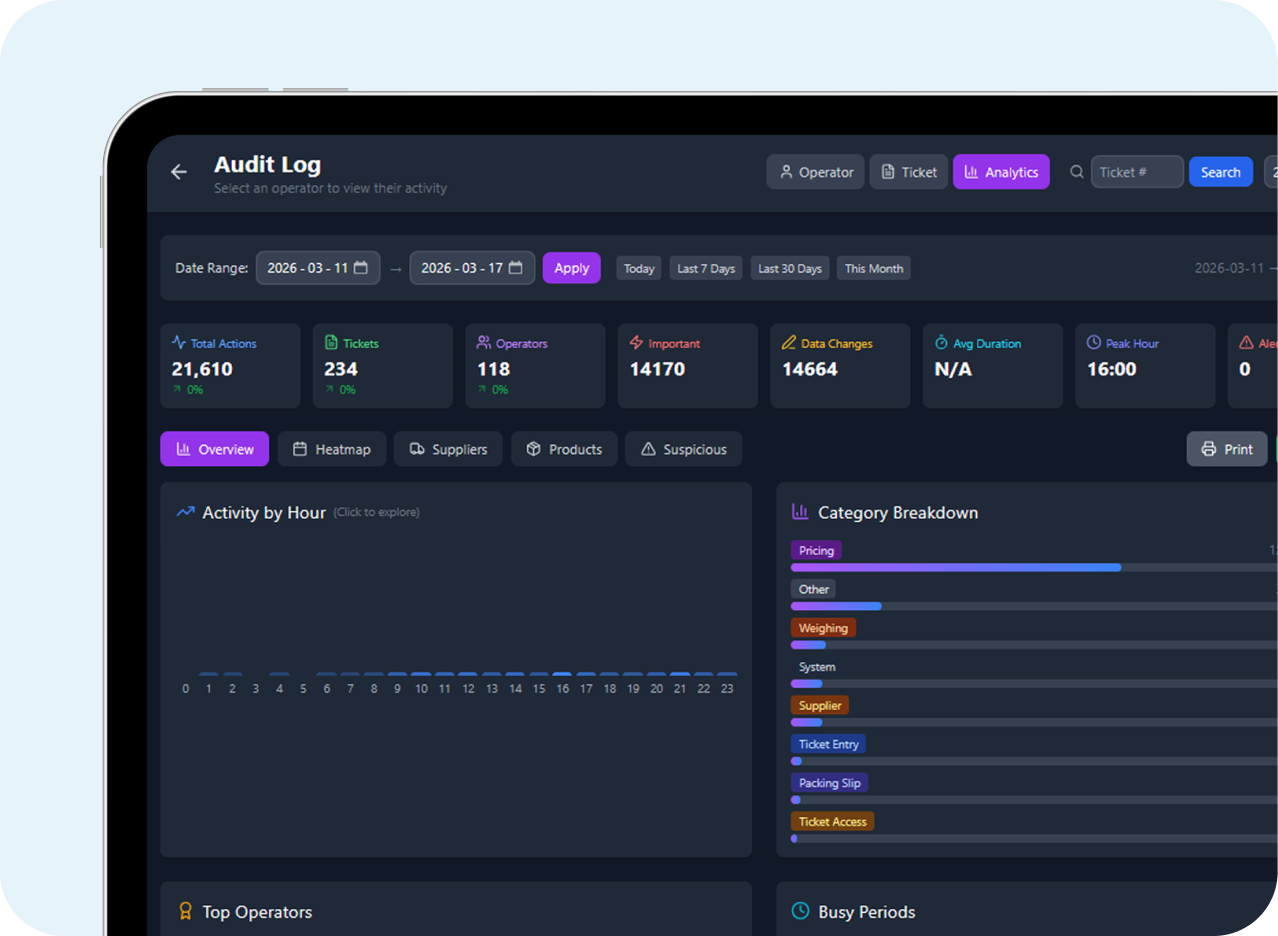Click the 14170 Important value
Viewport: 1278px width, 936px height.
tap(657, 369)
